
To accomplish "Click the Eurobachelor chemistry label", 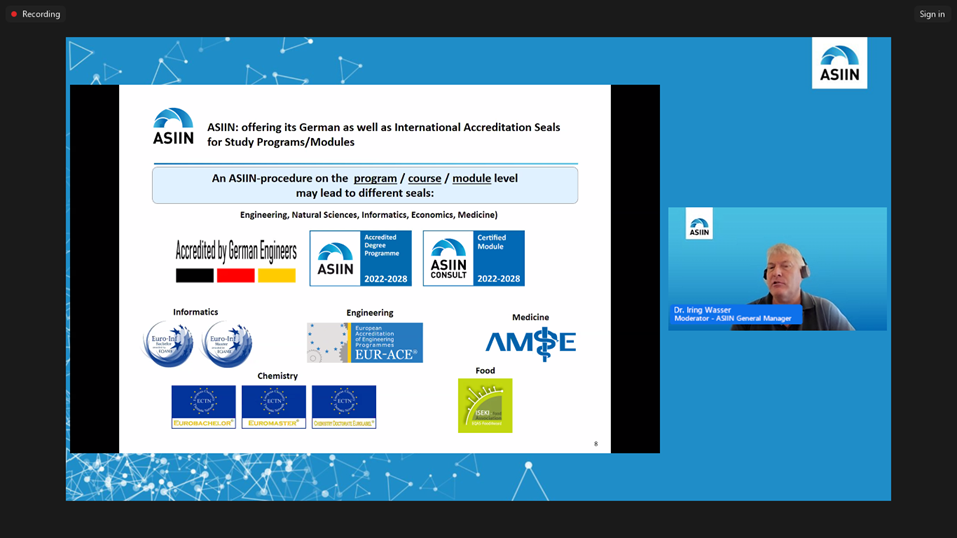I will 203,407.
